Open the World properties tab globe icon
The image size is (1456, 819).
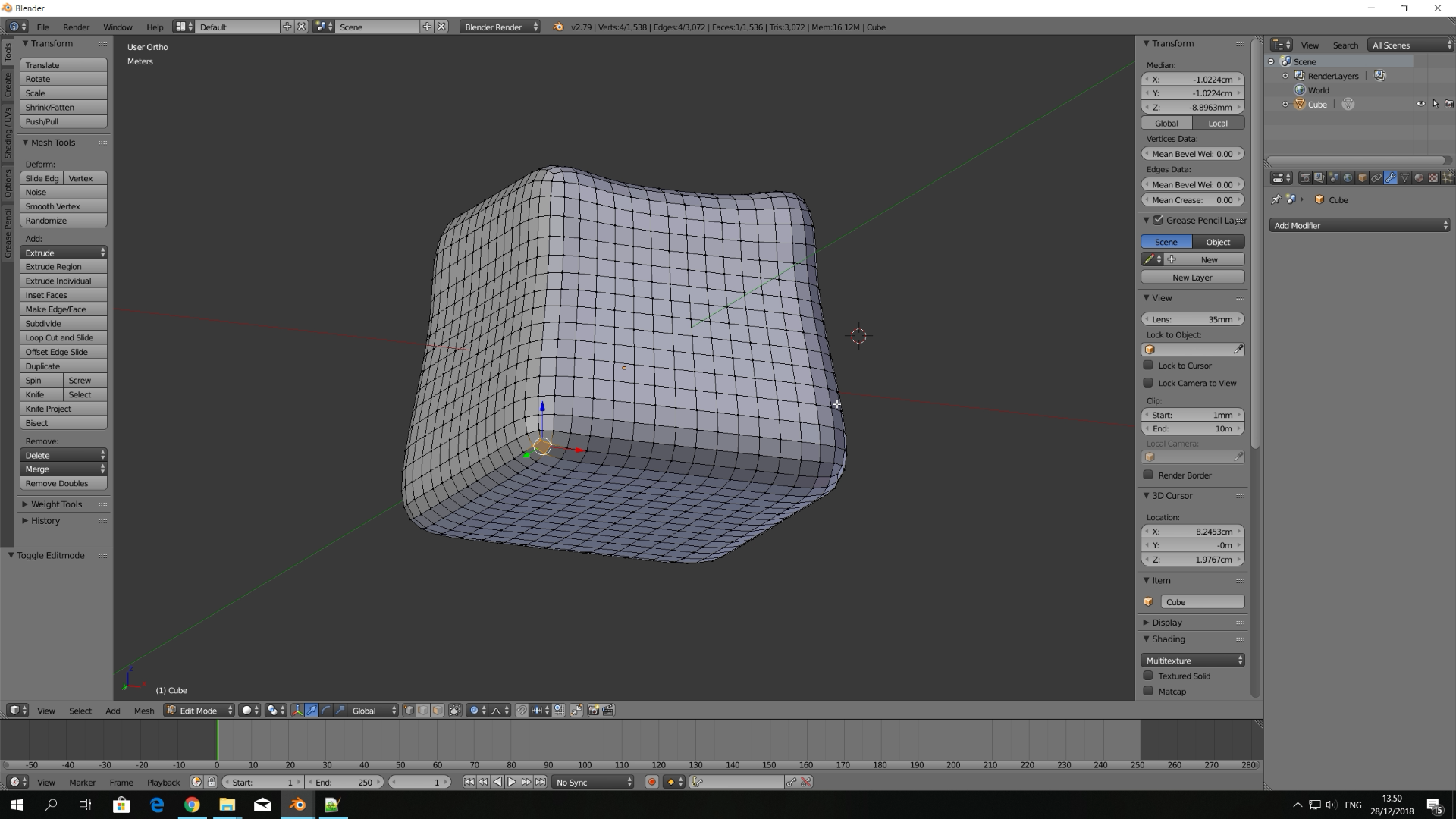1348,177
